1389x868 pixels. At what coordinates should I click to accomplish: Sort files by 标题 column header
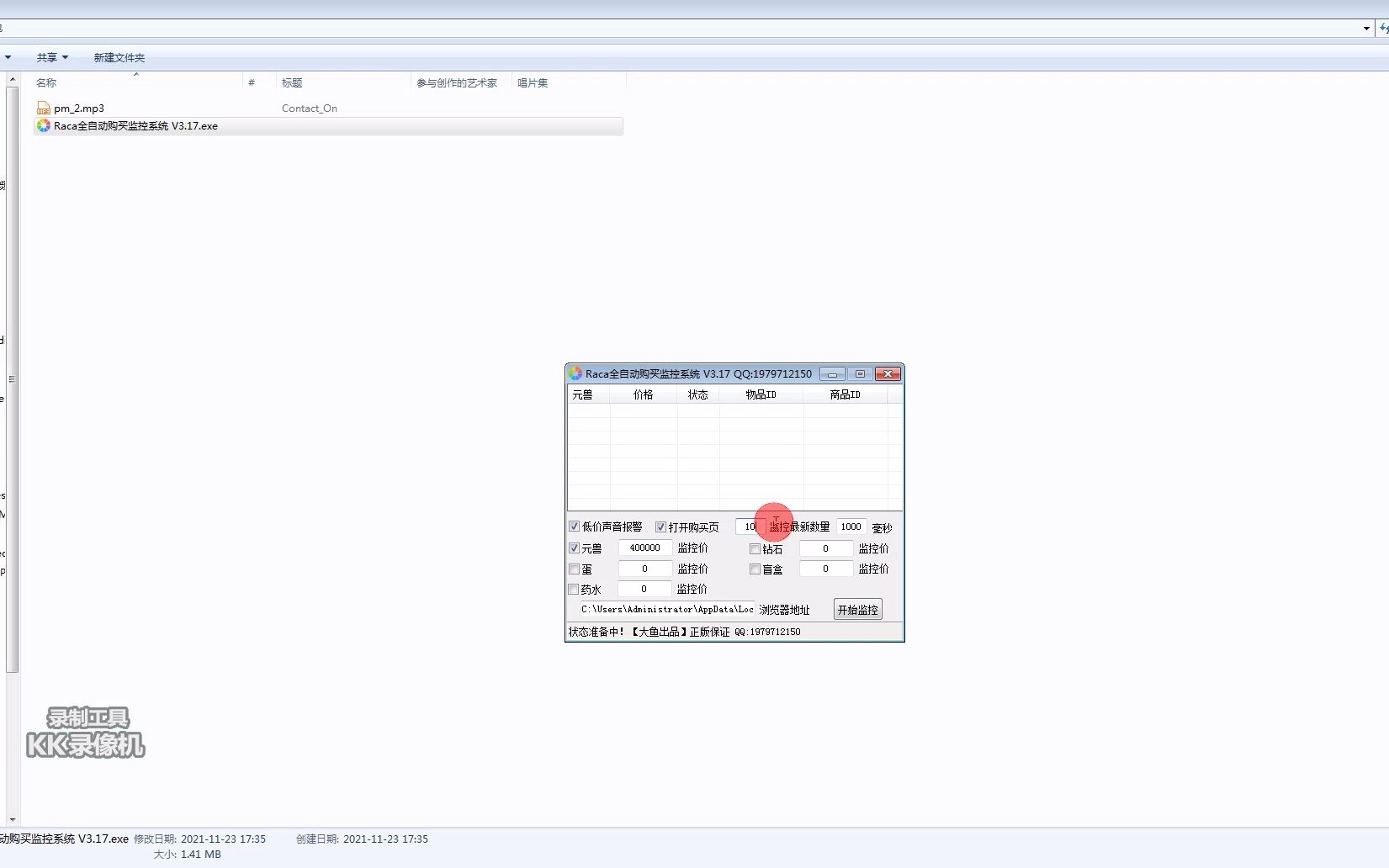pos(343,82)
